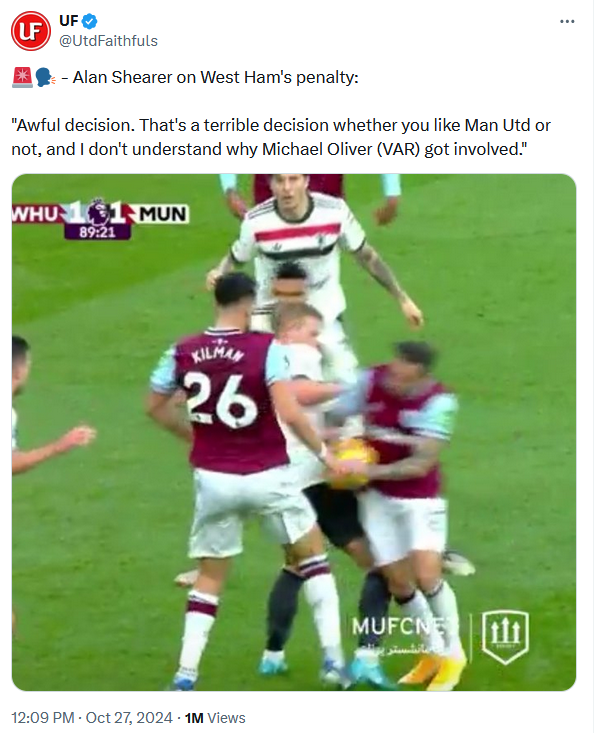
Task: Open the Oct 27, 2024 date link
Action: [x=129, y=718]
